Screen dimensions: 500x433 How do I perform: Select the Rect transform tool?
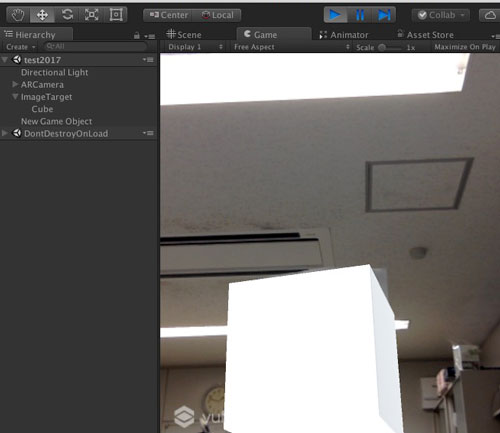(116, 15)
